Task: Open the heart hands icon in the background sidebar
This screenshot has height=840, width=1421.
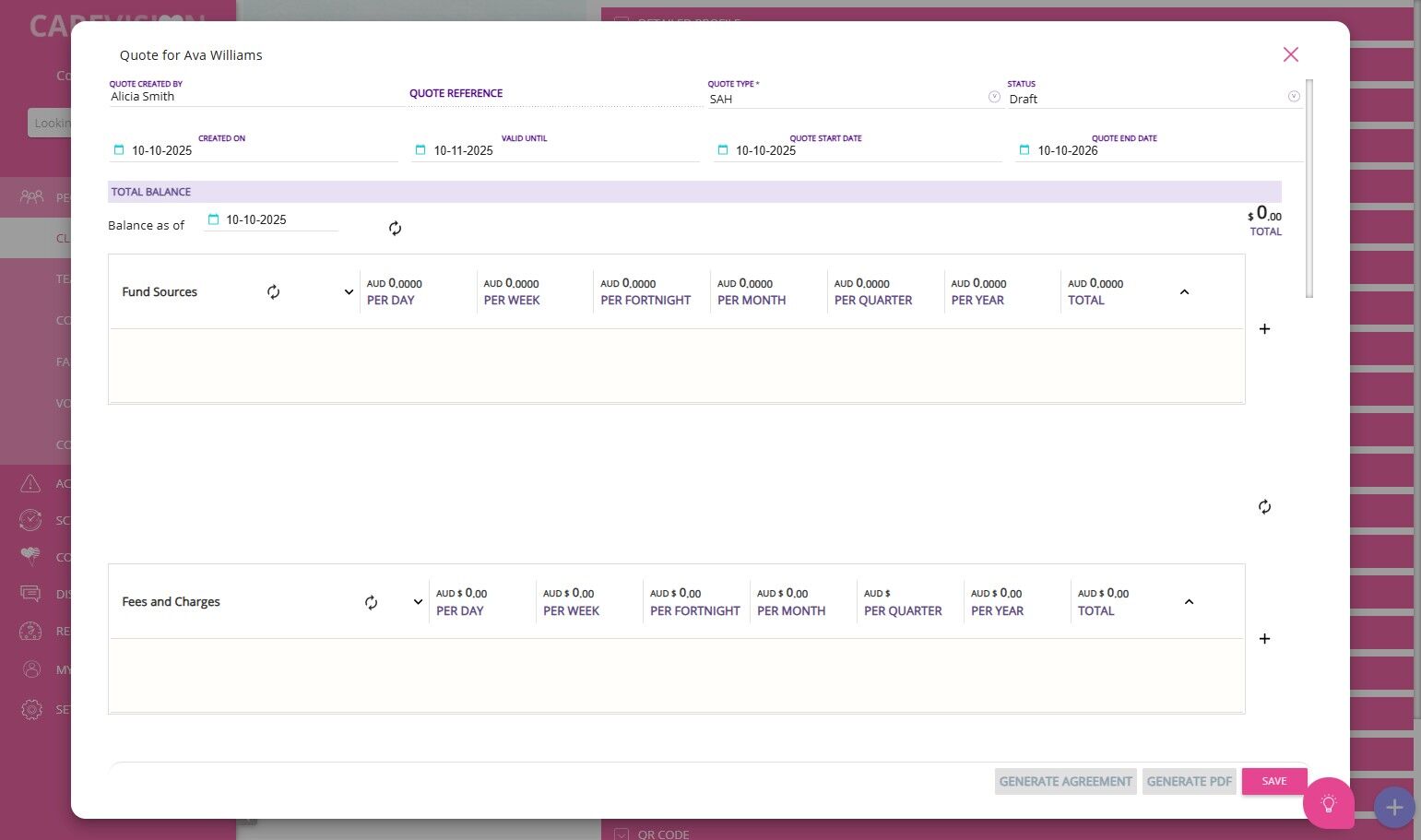Action: tap(30, 556)
